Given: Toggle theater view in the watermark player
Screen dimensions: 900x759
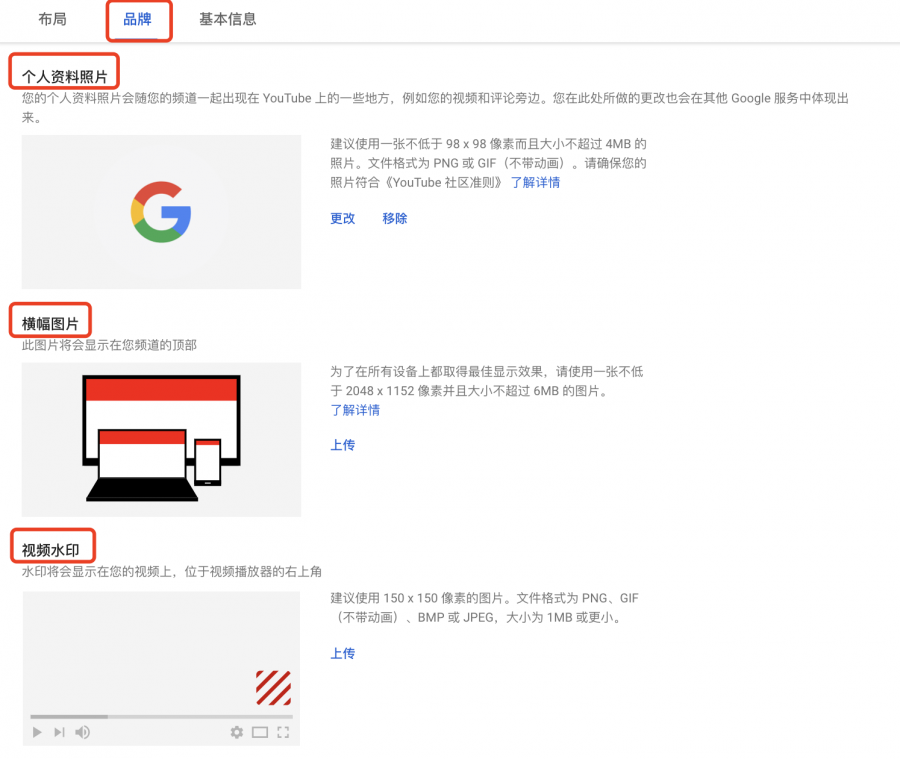Looking at the screenshot, I should pos(260,732).
